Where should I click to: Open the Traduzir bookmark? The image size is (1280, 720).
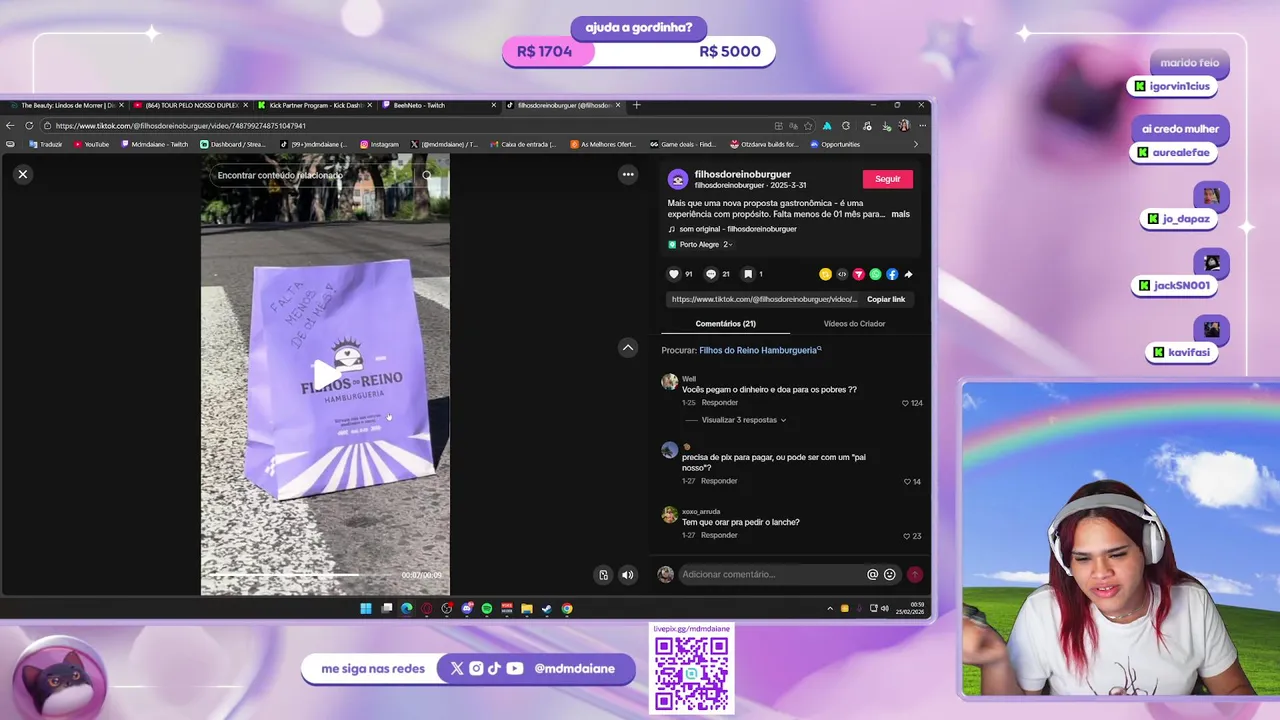tap(46, 144)
